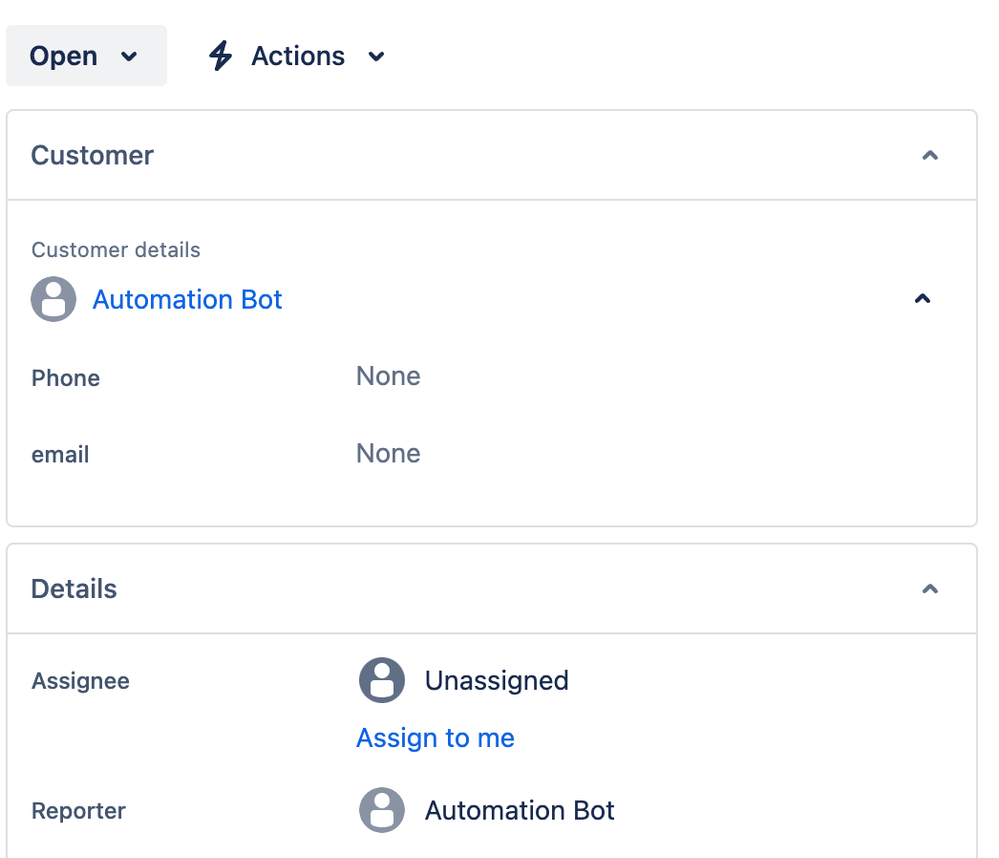Click the Assign to me link
The height and width of the screenshot is (858, 999).
[435, 738]
